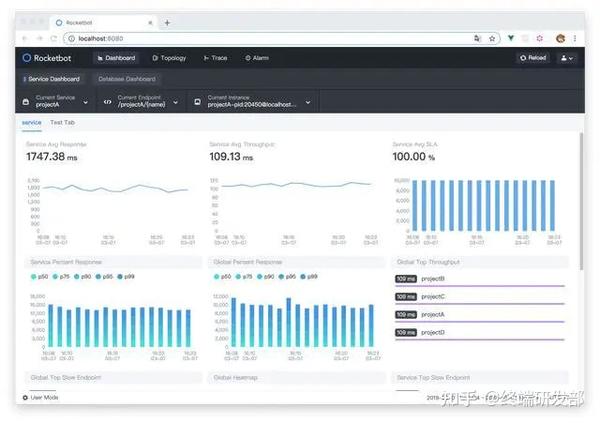Open a new browser tab

pos(167,23)
